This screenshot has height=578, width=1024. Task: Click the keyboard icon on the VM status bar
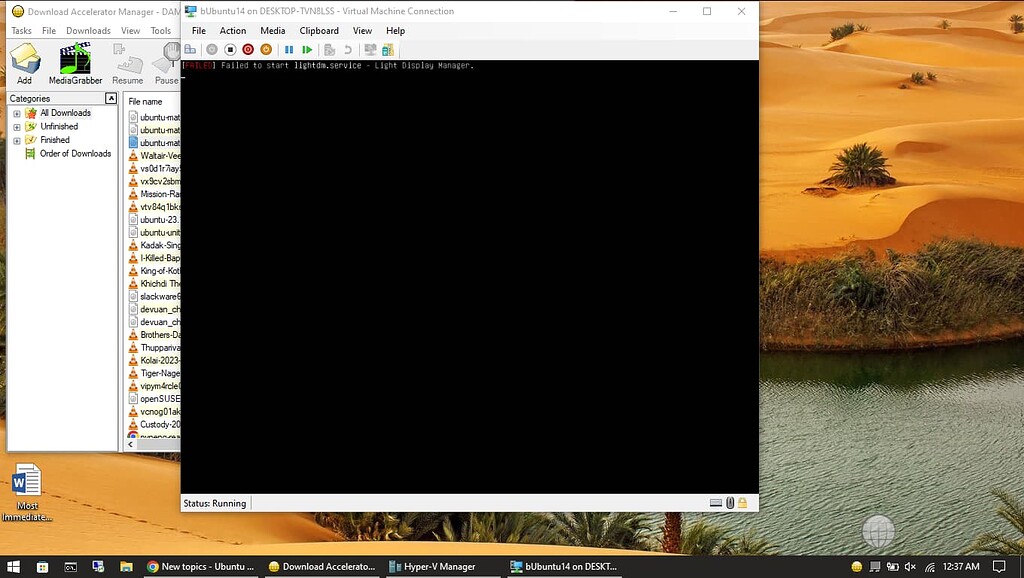(x=714, y=503)
